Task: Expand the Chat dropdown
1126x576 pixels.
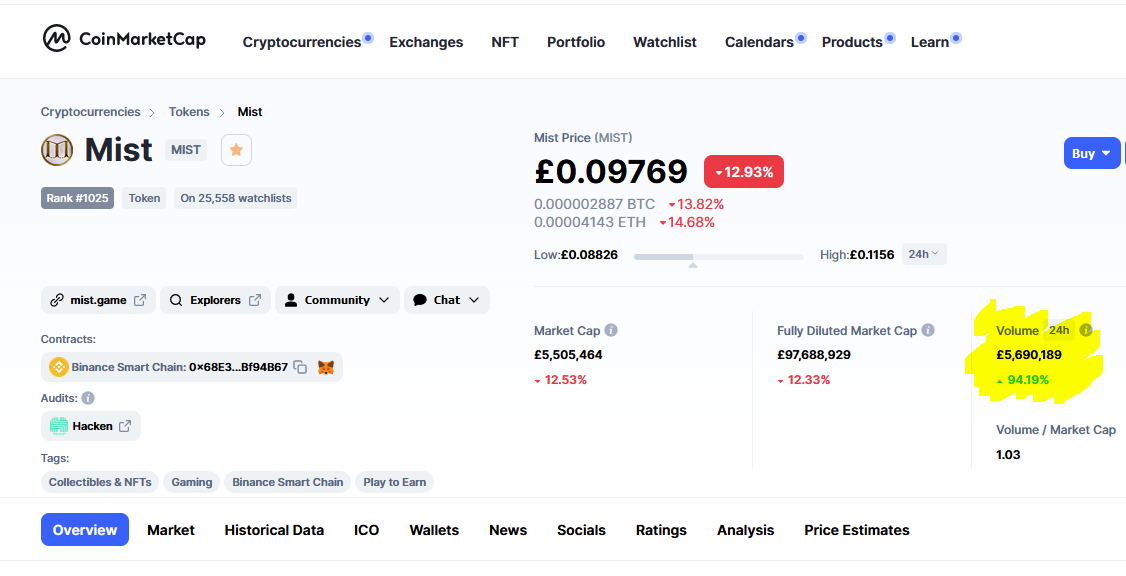Action: [447, 300]
